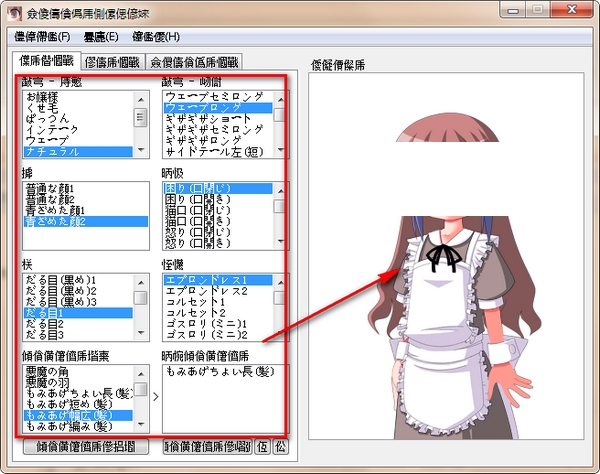Screen dimensions: 600x474
Task: Select コルセット2 outfit
Action: pos(218,313)
